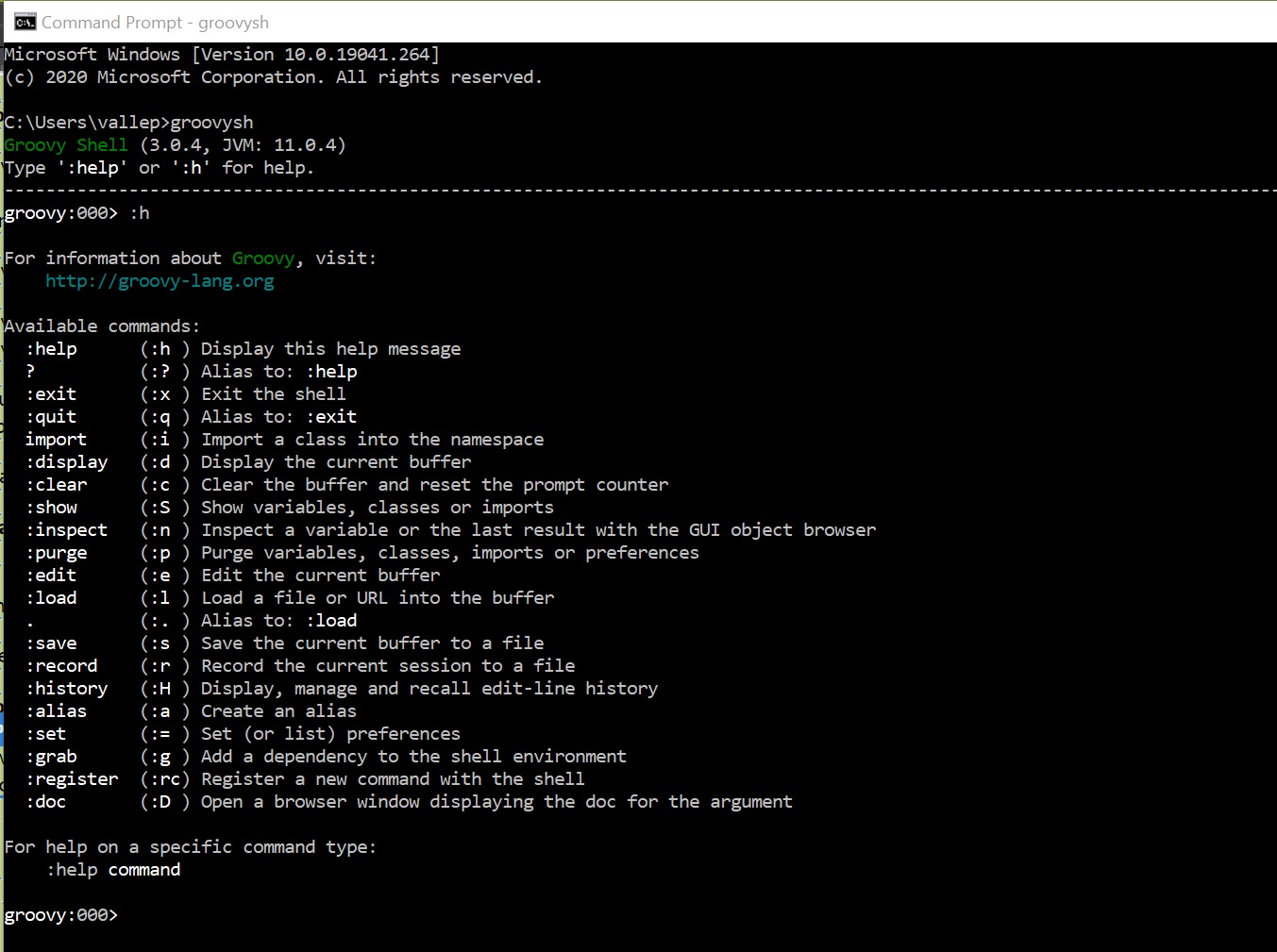Screen dimensions: 1277x952
Task: Click the 'Command Prompt - groovysh' window title
Action: [x=155, y=22]
